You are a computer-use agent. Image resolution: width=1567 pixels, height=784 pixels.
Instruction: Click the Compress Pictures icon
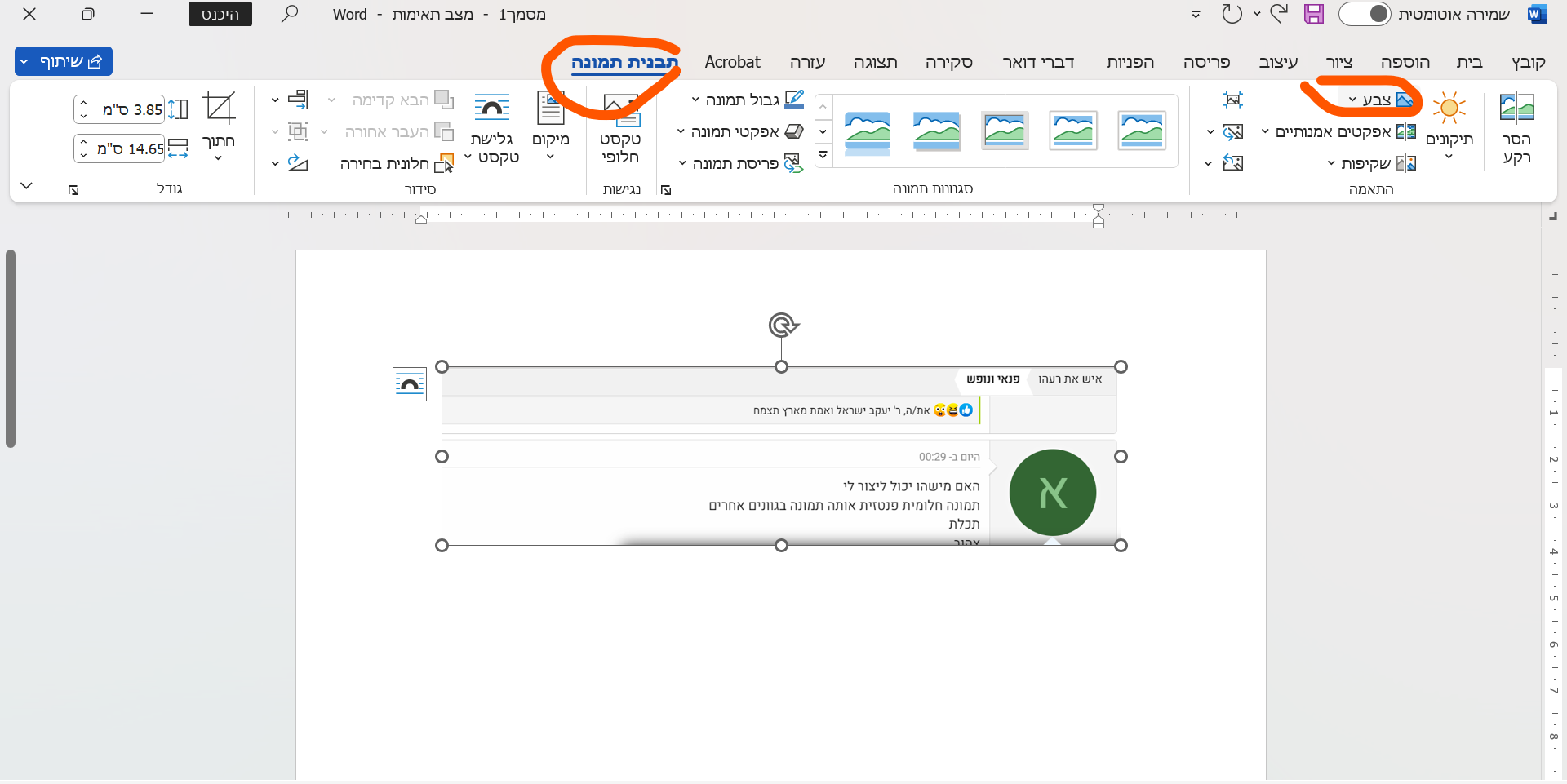(x=1232, y=100)
